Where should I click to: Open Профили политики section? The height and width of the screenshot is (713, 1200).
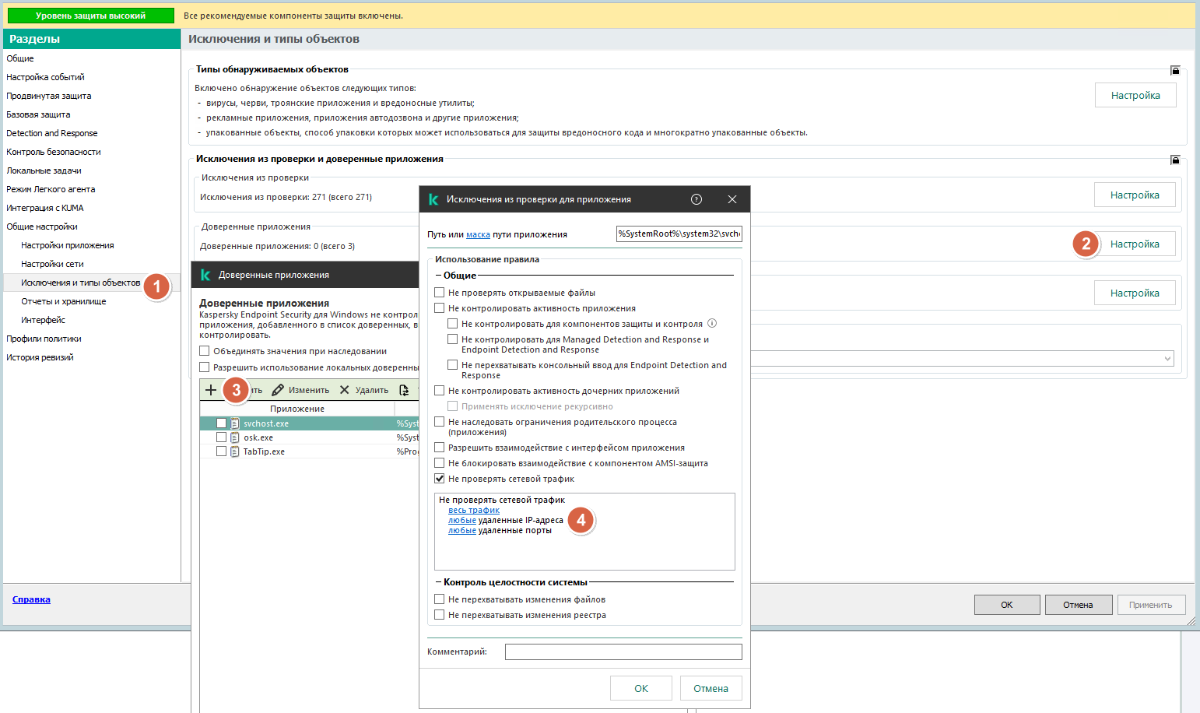44,339
